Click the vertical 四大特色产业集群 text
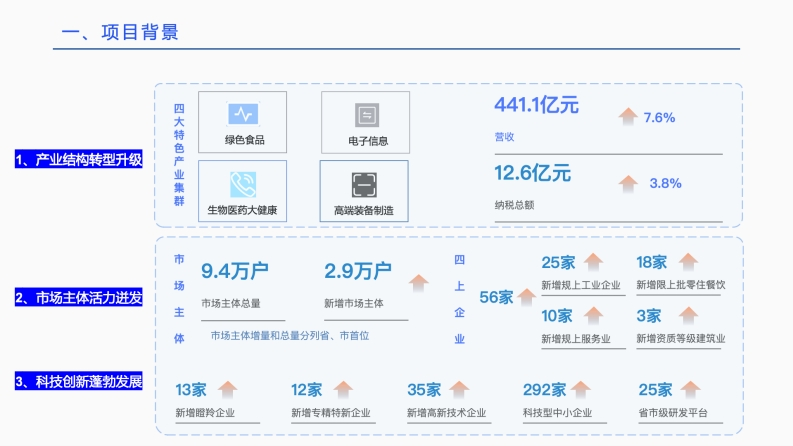Viewport: 793px width, 446px height. (179, 154)
